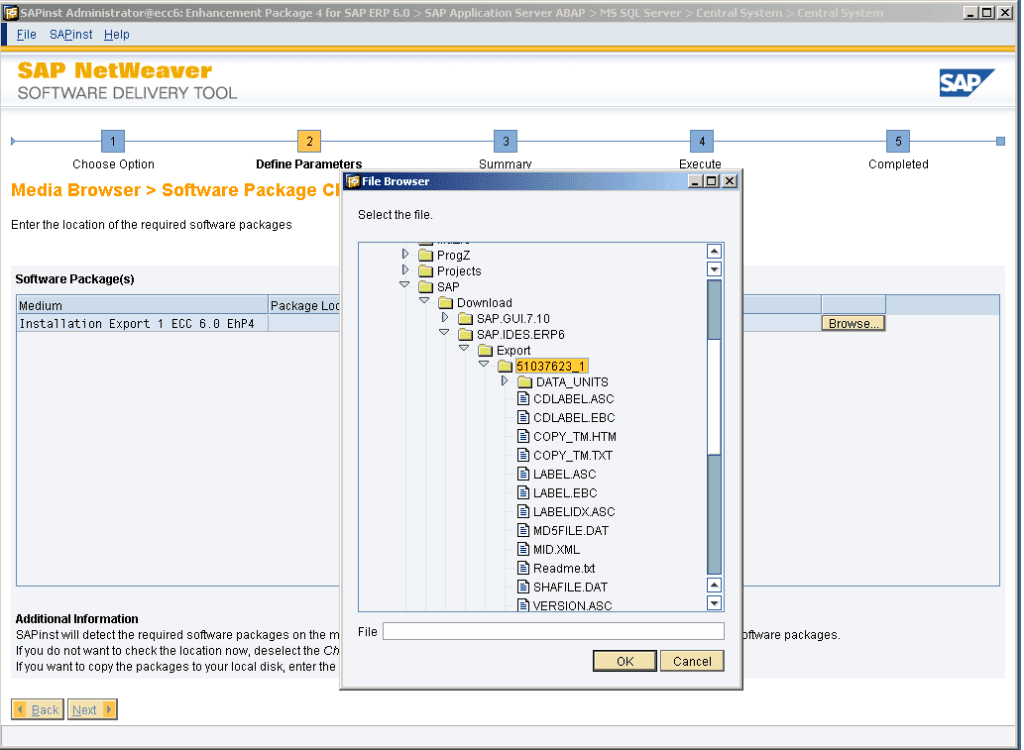Collapse the Export folder node
Screen dimensions: 1024x750
pos(464,348)
